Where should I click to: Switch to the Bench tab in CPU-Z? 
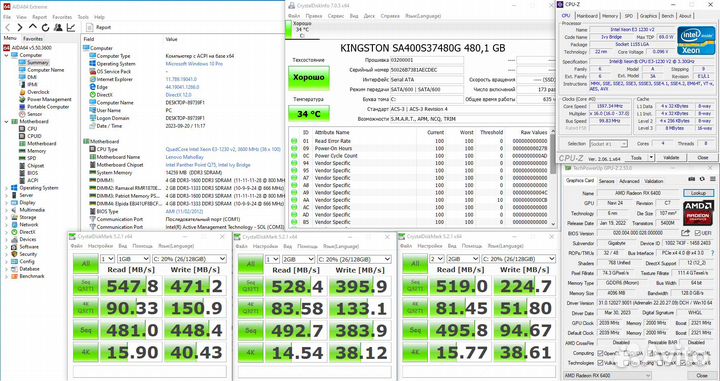pyautogui.click(x=668, y=16)
